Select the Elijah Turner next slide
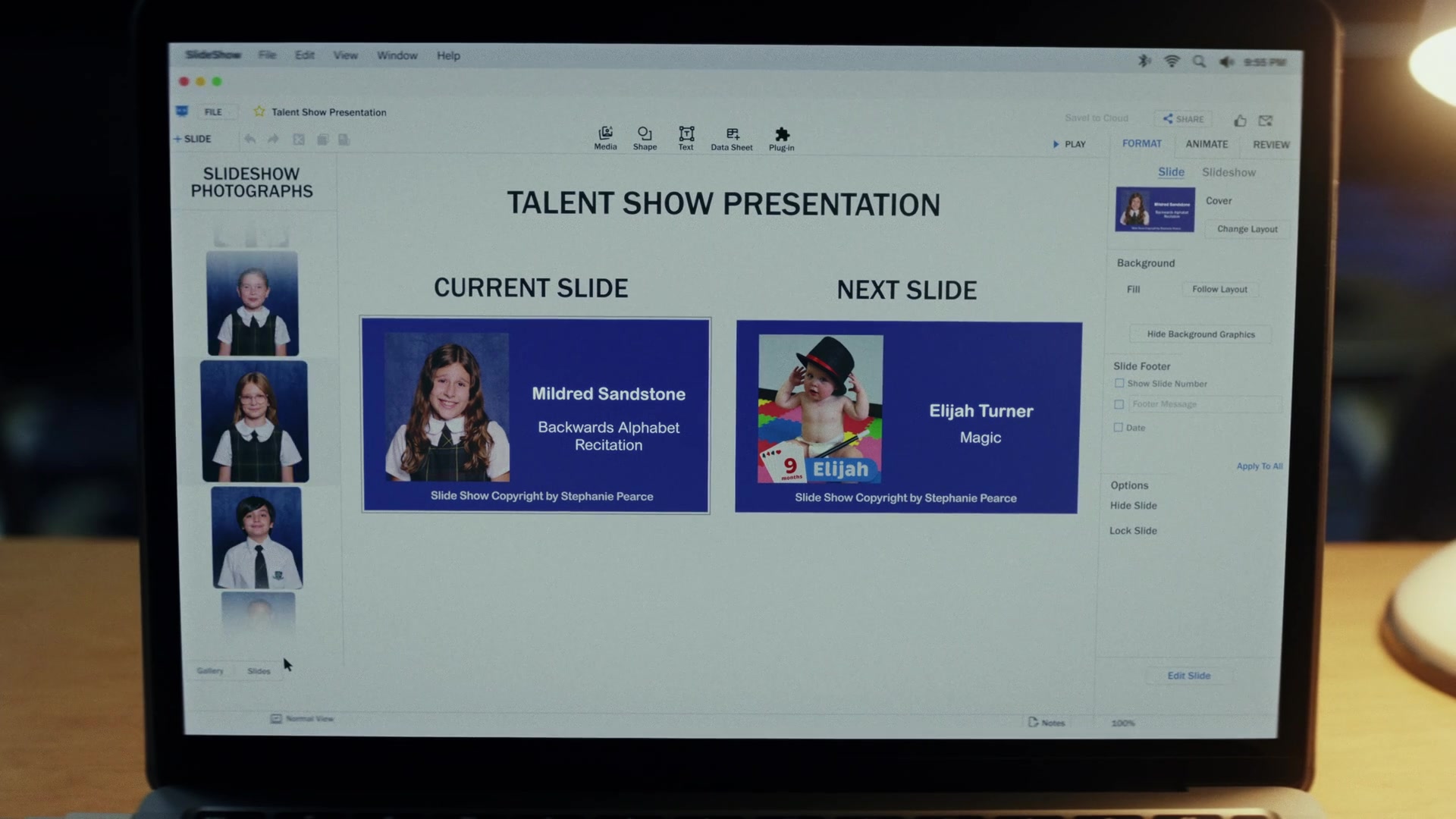The height and width of the screenshot is (819, 1456). pos(908,417)
